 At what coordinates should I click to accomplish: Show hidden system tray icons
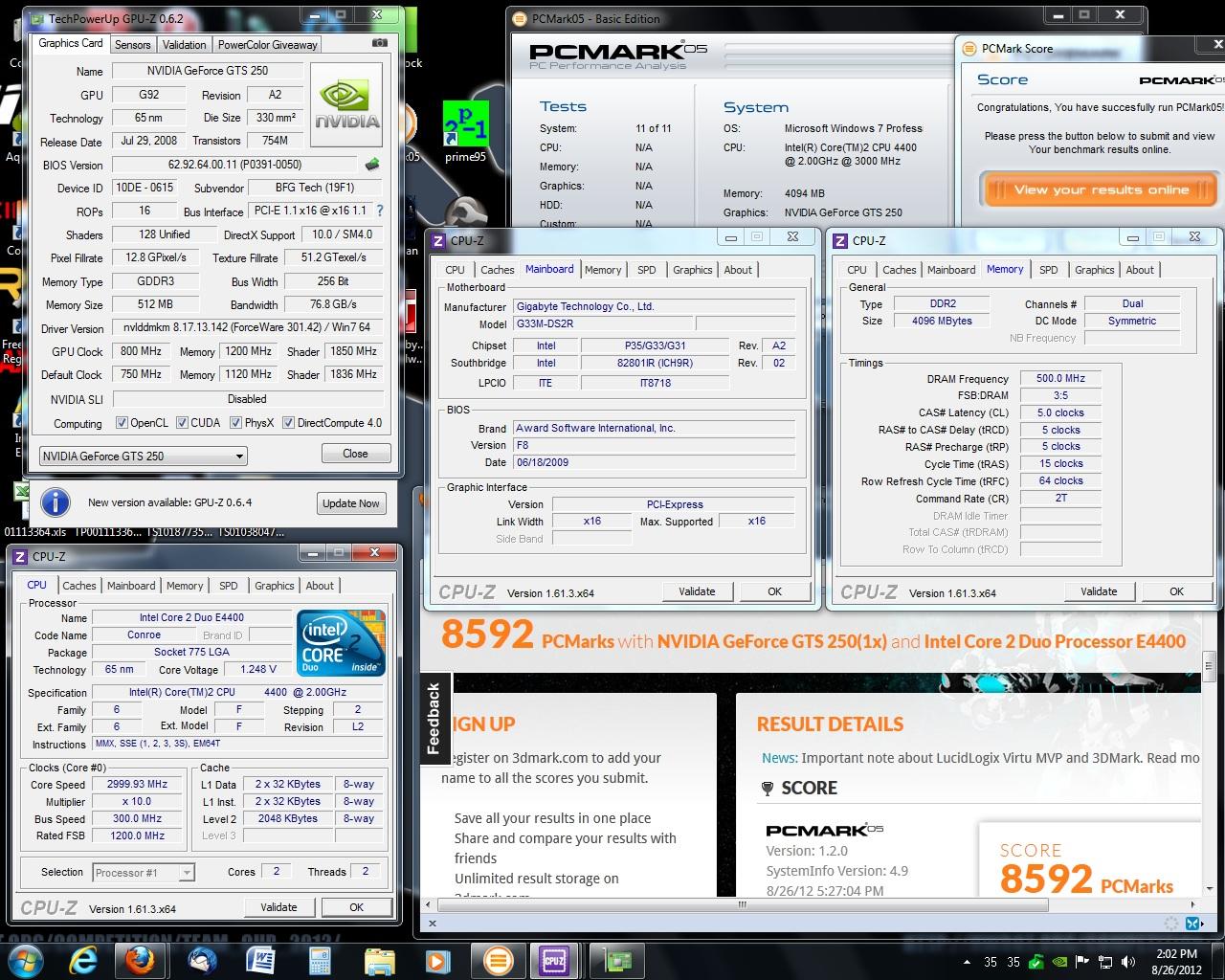click(x=966, y=962)
